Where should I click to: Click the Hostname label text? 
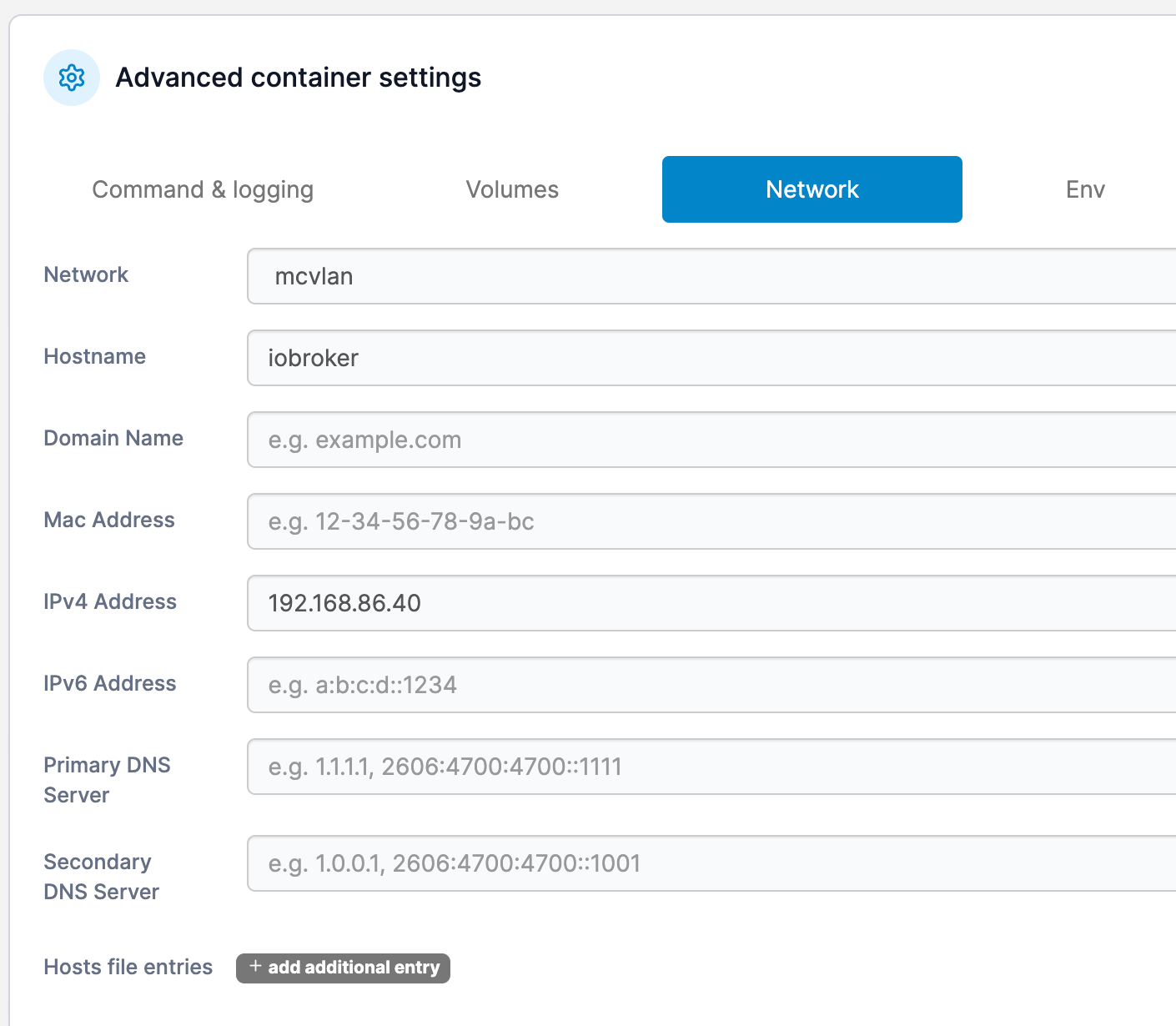tap(94, 356)
